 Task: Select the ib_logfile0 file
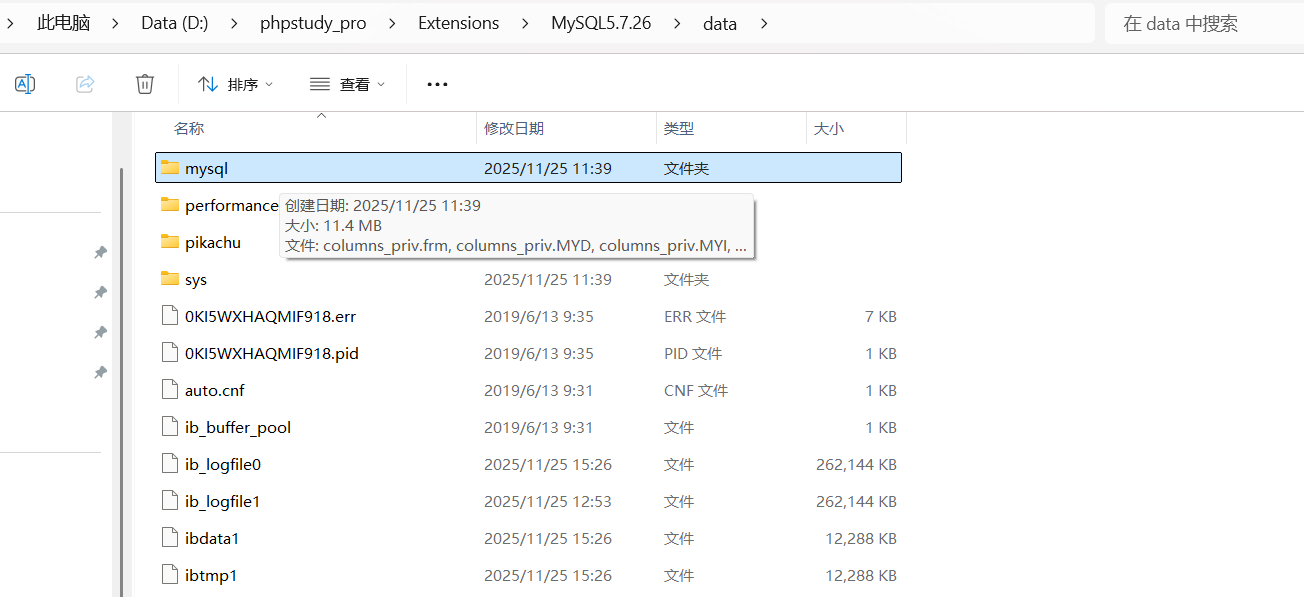(x=222, y=464)
